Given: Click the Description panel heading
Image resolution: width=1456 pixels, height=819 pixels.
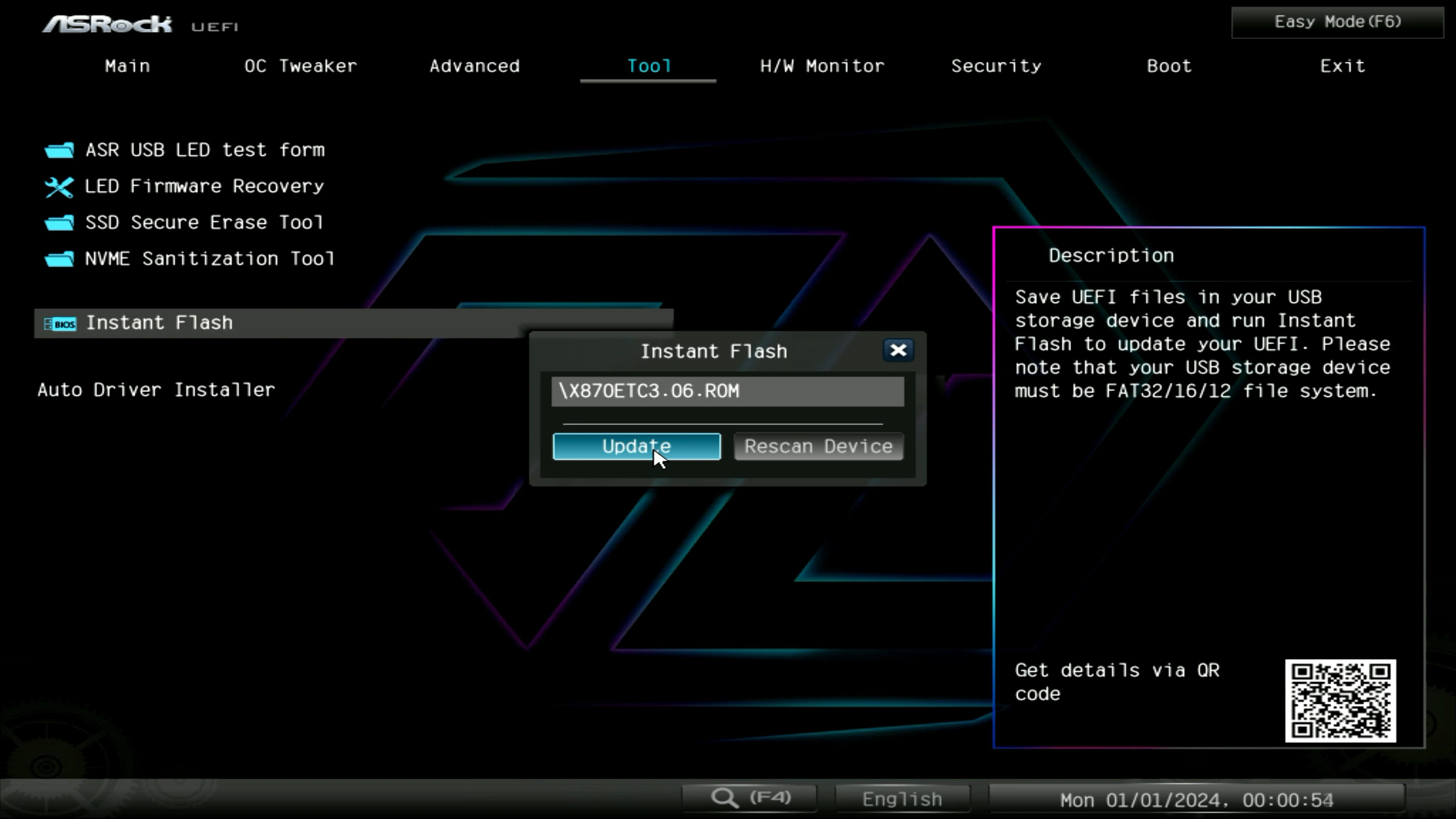Looking at the screenshot, I should (1111, 256).
